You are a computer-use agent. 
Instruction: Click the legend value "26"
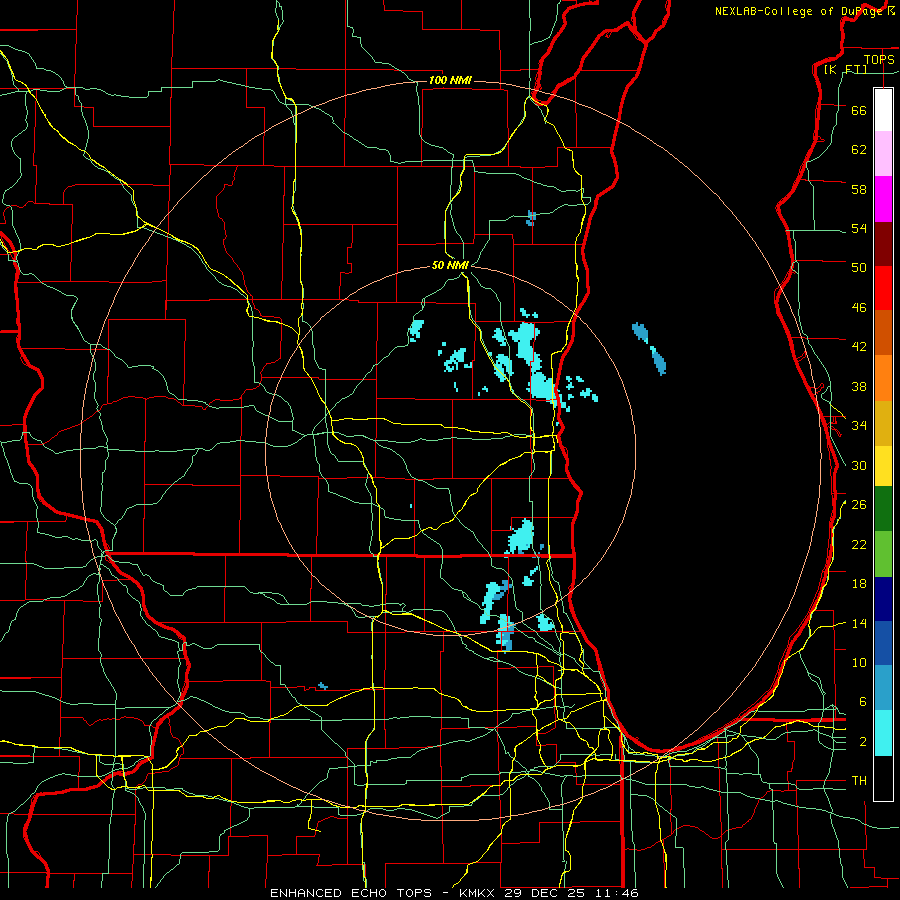tap(859, 505)
